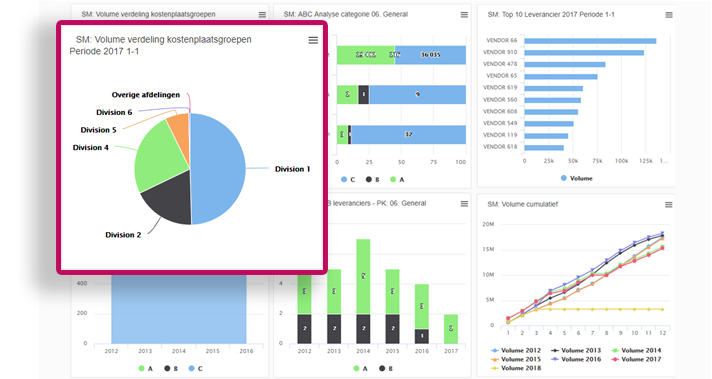Select the blue Division 1 pie slice
712x379 pixels.
[x=218, y=169]
